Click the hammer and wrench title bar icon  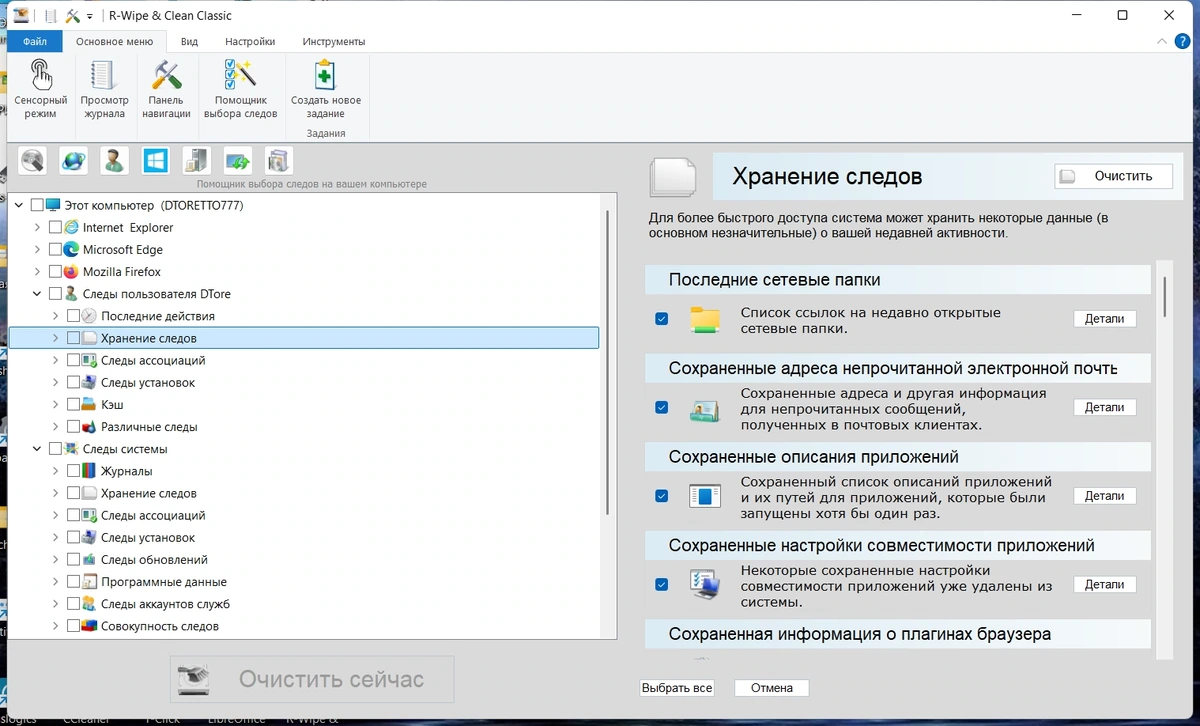click(x=73, y=16)
